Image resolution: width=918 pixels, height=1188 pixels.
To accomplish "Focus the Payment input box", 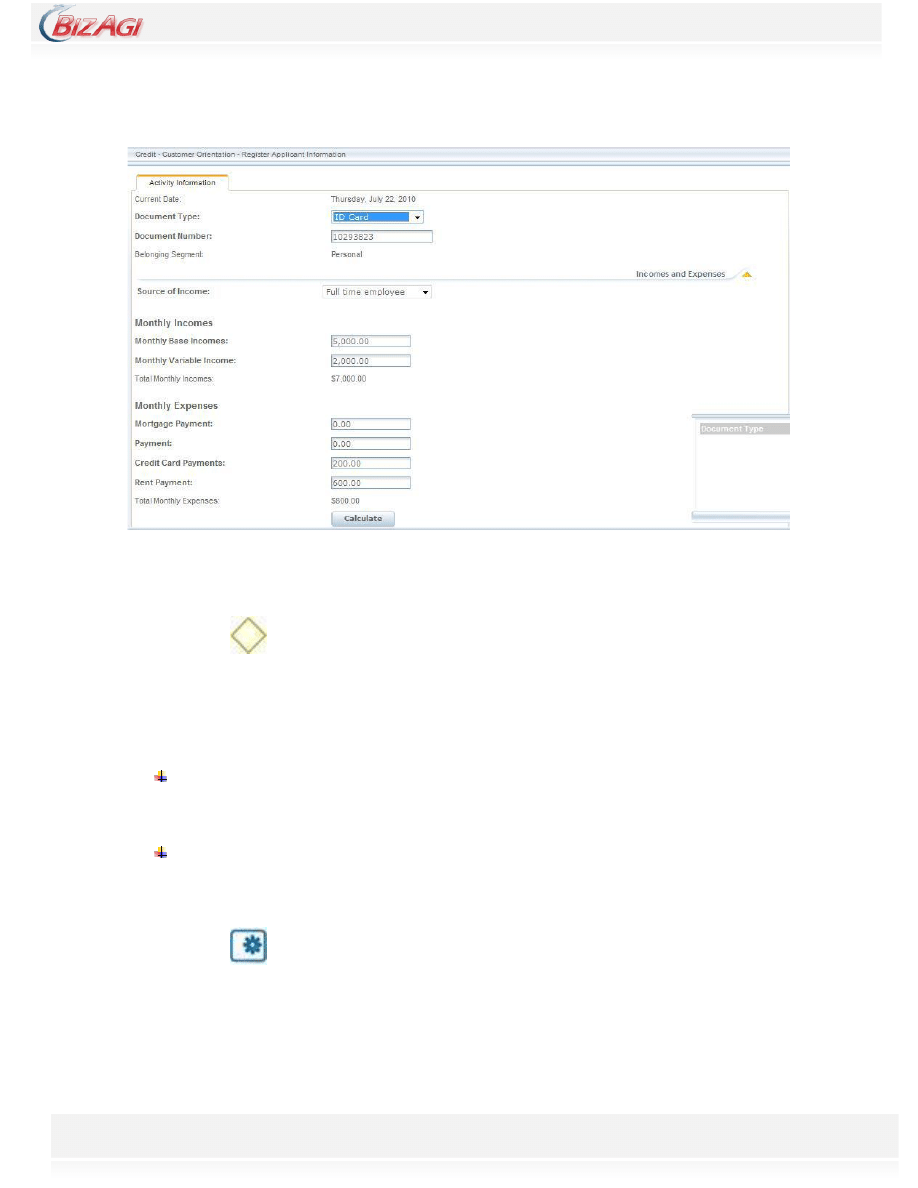I will (x=370, y=444).
